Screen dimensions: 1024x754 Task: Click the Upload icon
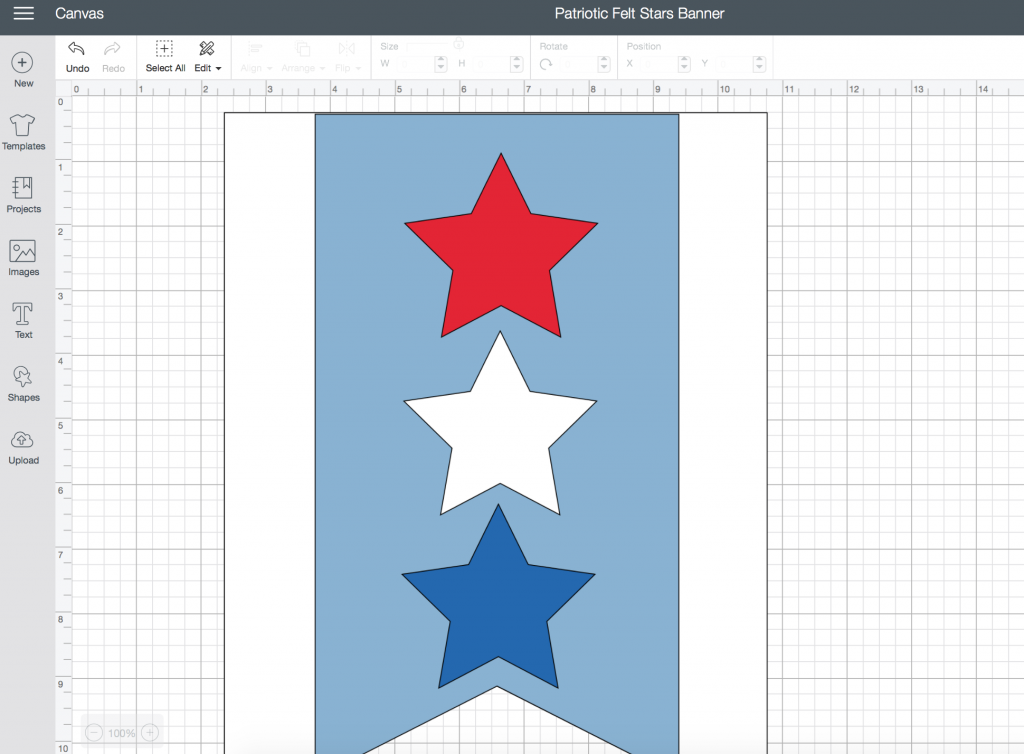[x=23, y=439]
